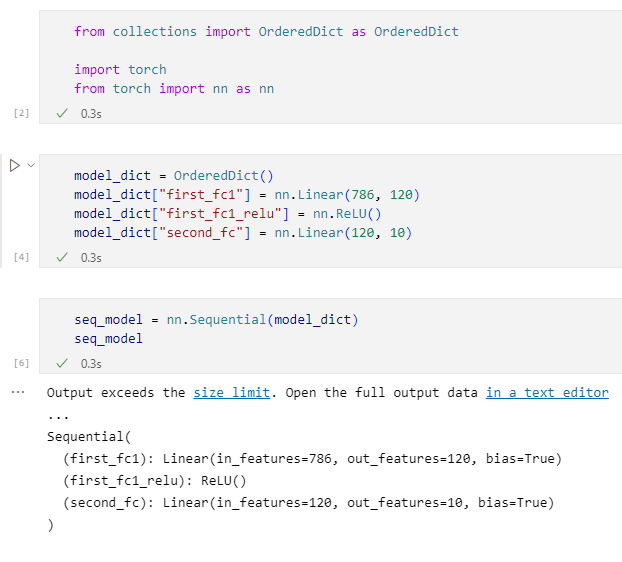Click the 0.3s execution time of imports cell
This screenshot has height=562, width=622.
tap(91, 114)
